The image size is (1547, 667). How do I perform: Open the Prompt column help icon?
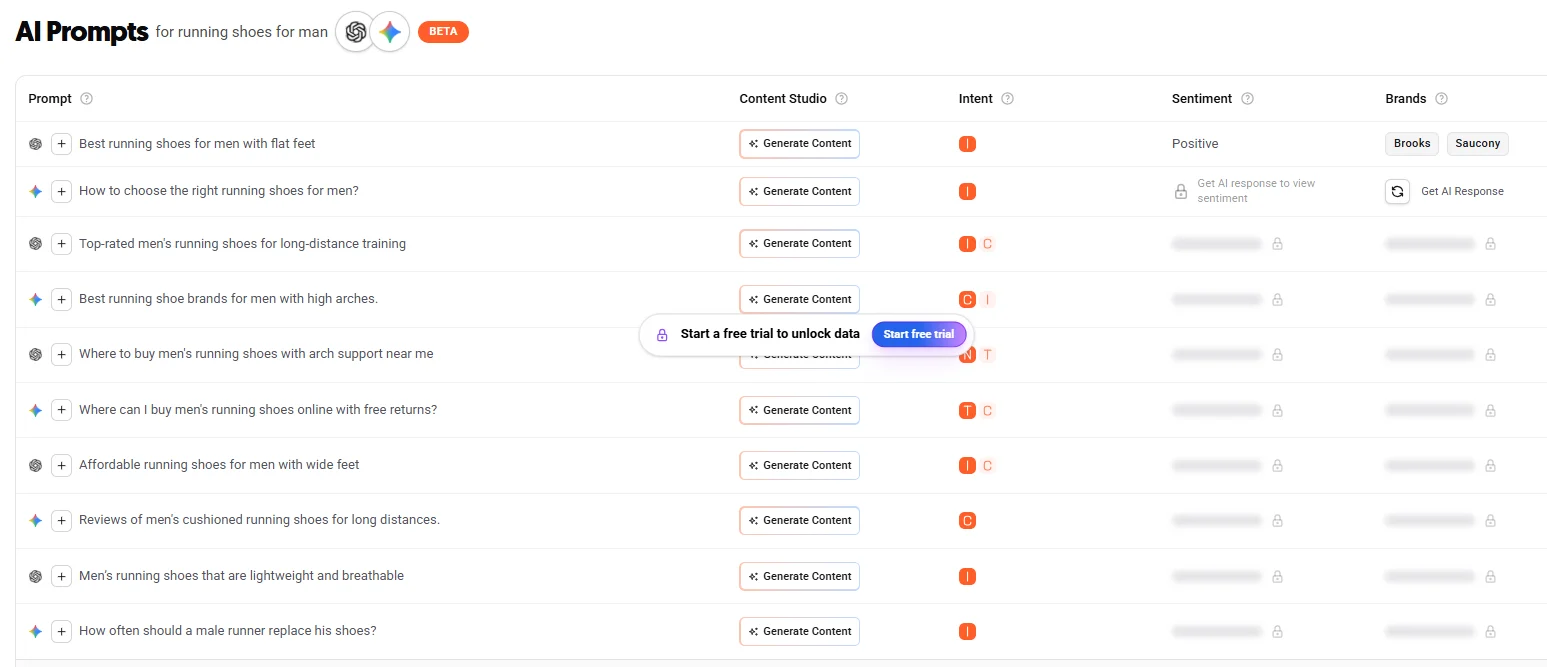click(x=86, y=99)
